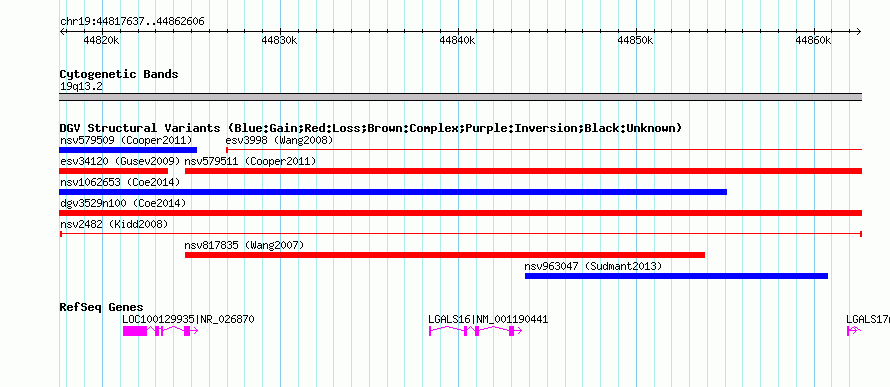Select the red nsv817835 loss bar
Screen dimensions: 890x387
(445, 255)
